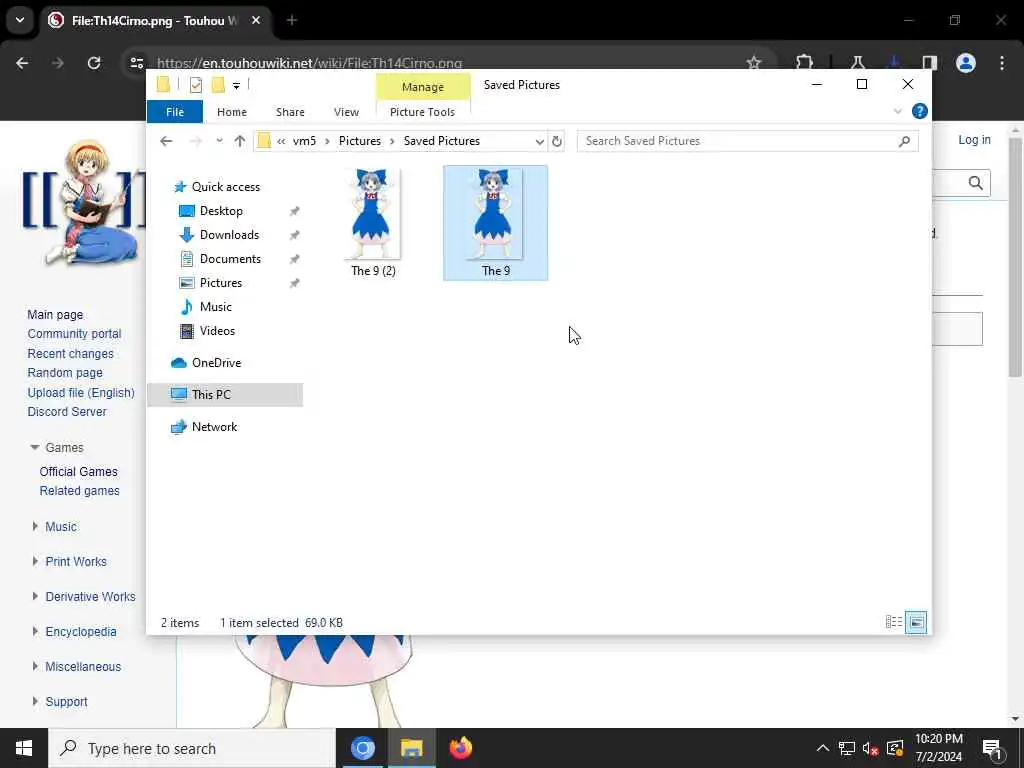
Task: Open Pictures in navigation pane
Action: click(x=221, y=283)
